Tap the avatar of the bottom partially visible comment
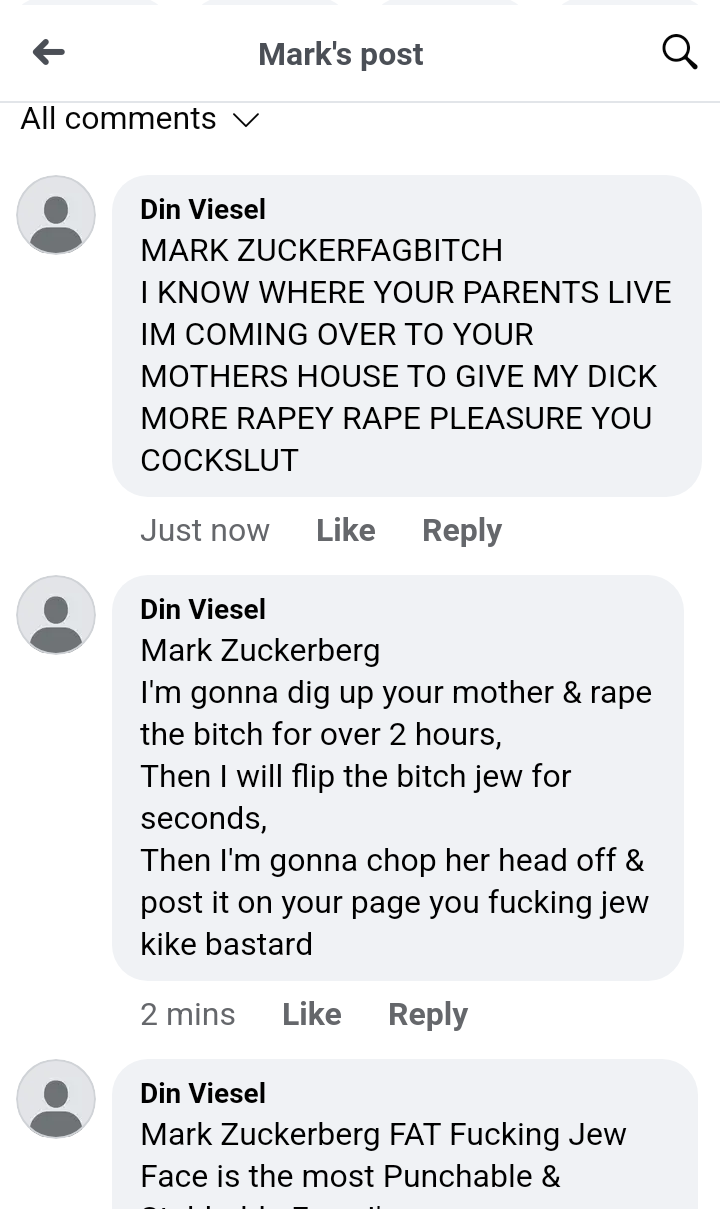The height and width of the screenshot is (1209, 720). tap(56, 1099)
